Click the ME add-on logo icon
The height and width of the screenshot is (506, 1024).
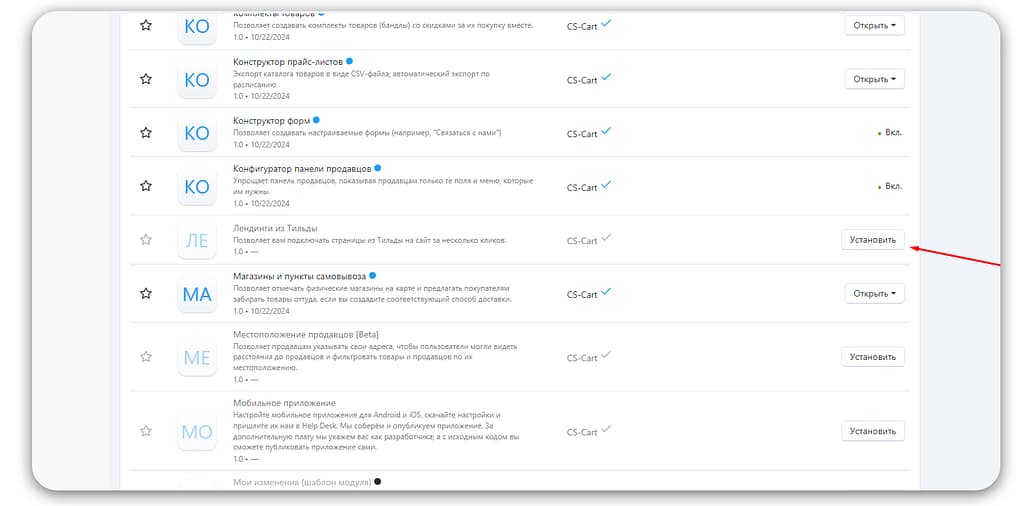pos(197,357)
